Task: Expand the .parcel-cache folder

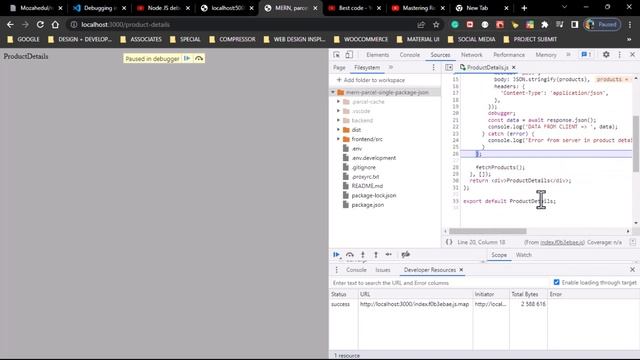Action: pyautogui.click(x=338, y=102)
